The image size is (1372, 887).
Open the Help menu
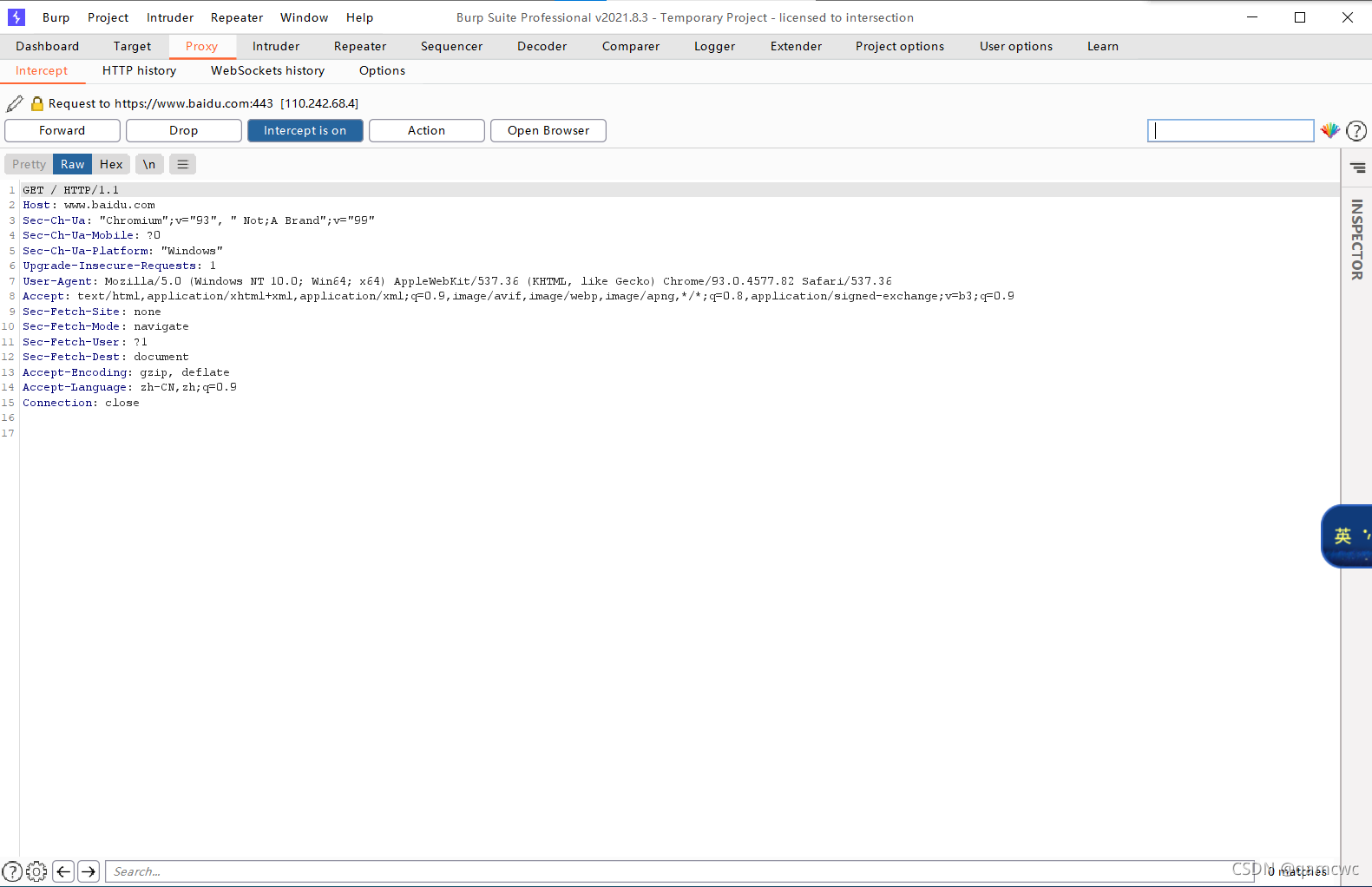[x=360, y=17]
